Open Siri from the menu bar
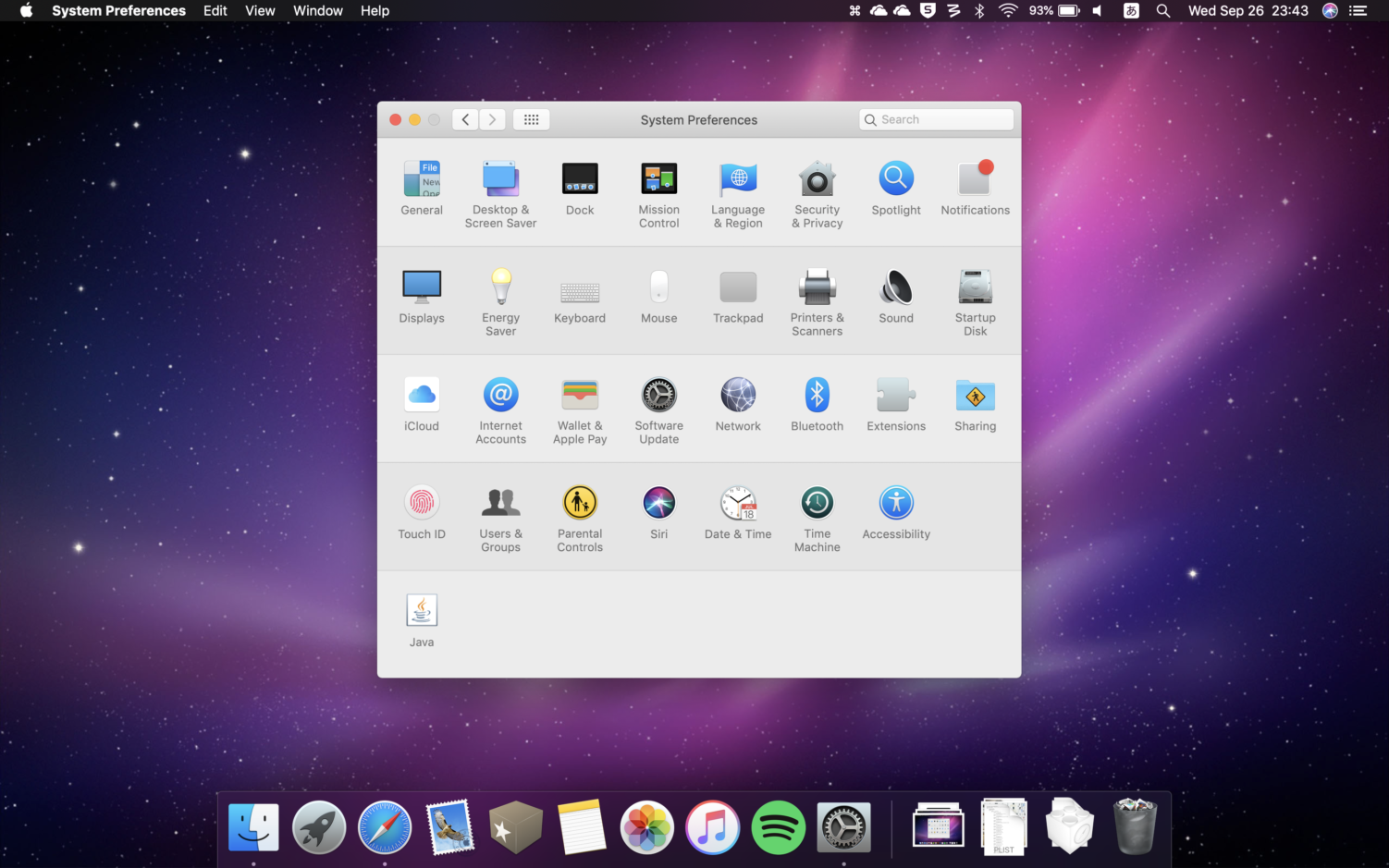The width and height of the screenshot is (1389, 868). tap(1330, 10)
